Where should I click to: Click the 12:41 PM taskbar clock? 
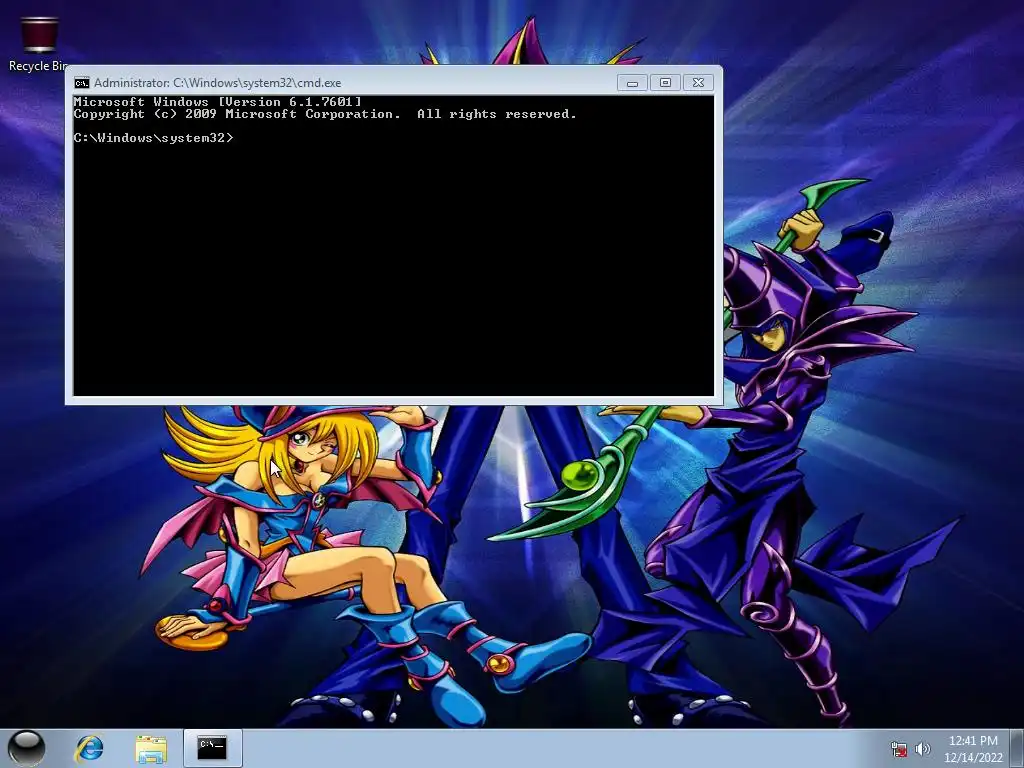point(973,741)
